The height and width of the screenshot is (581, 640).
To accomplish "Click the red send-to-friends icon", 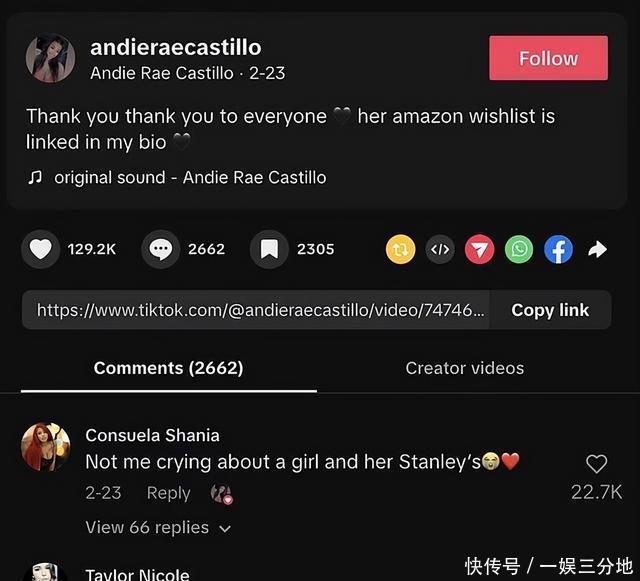I will click(480, 249).
